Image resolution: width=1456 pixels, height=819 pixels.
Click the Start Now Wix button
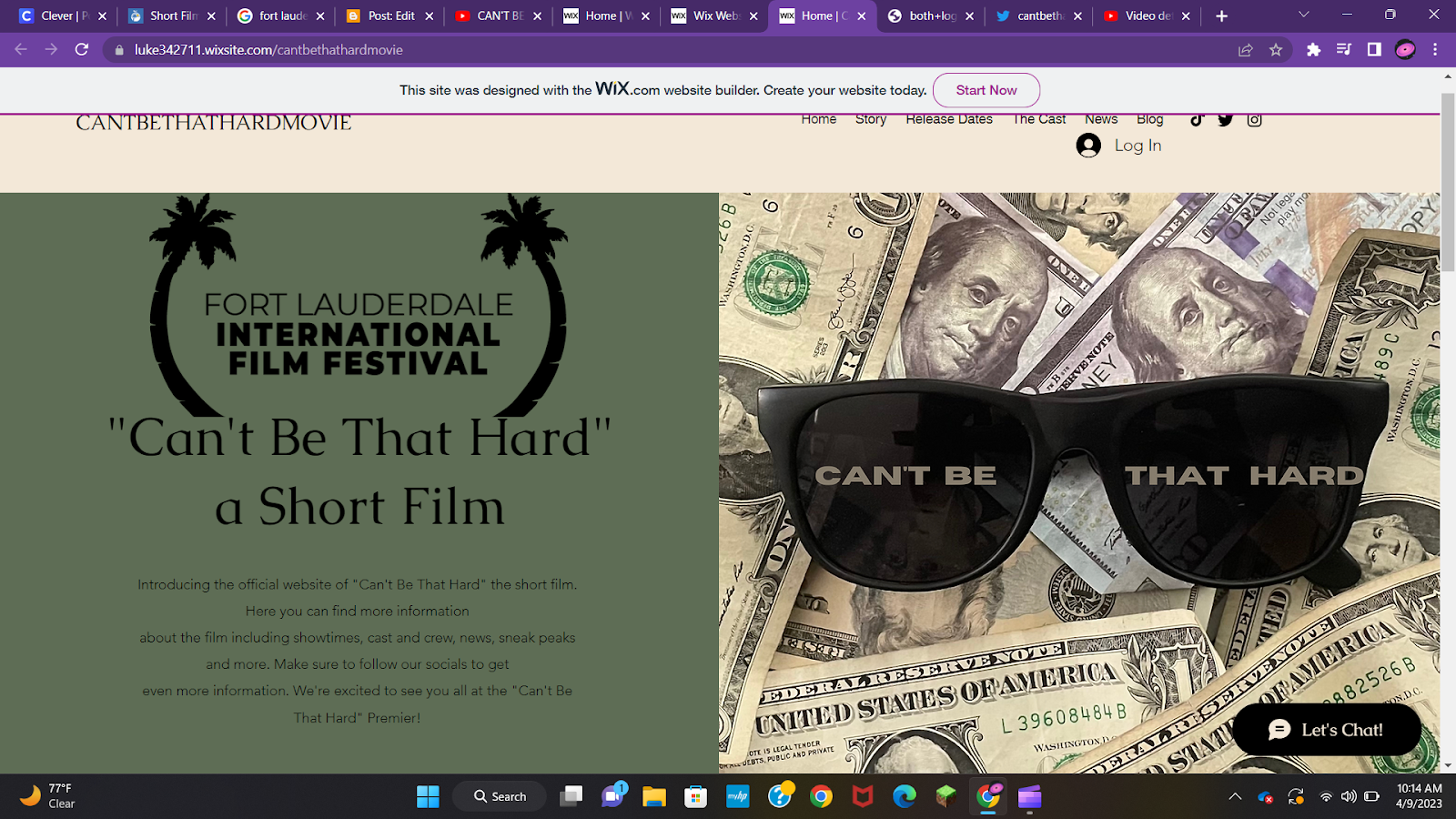[x=986, y=90]
